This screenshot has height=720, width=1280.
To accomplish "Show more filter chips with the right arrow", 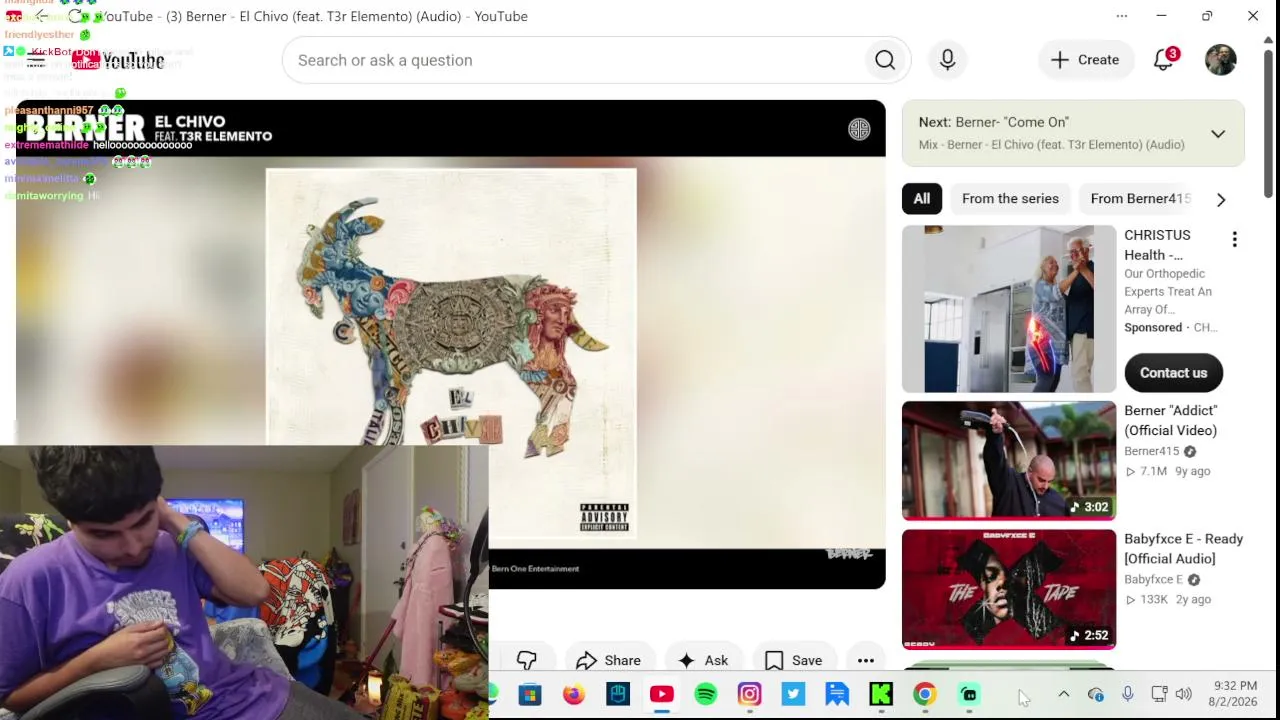I will [x=1220, y=199].
